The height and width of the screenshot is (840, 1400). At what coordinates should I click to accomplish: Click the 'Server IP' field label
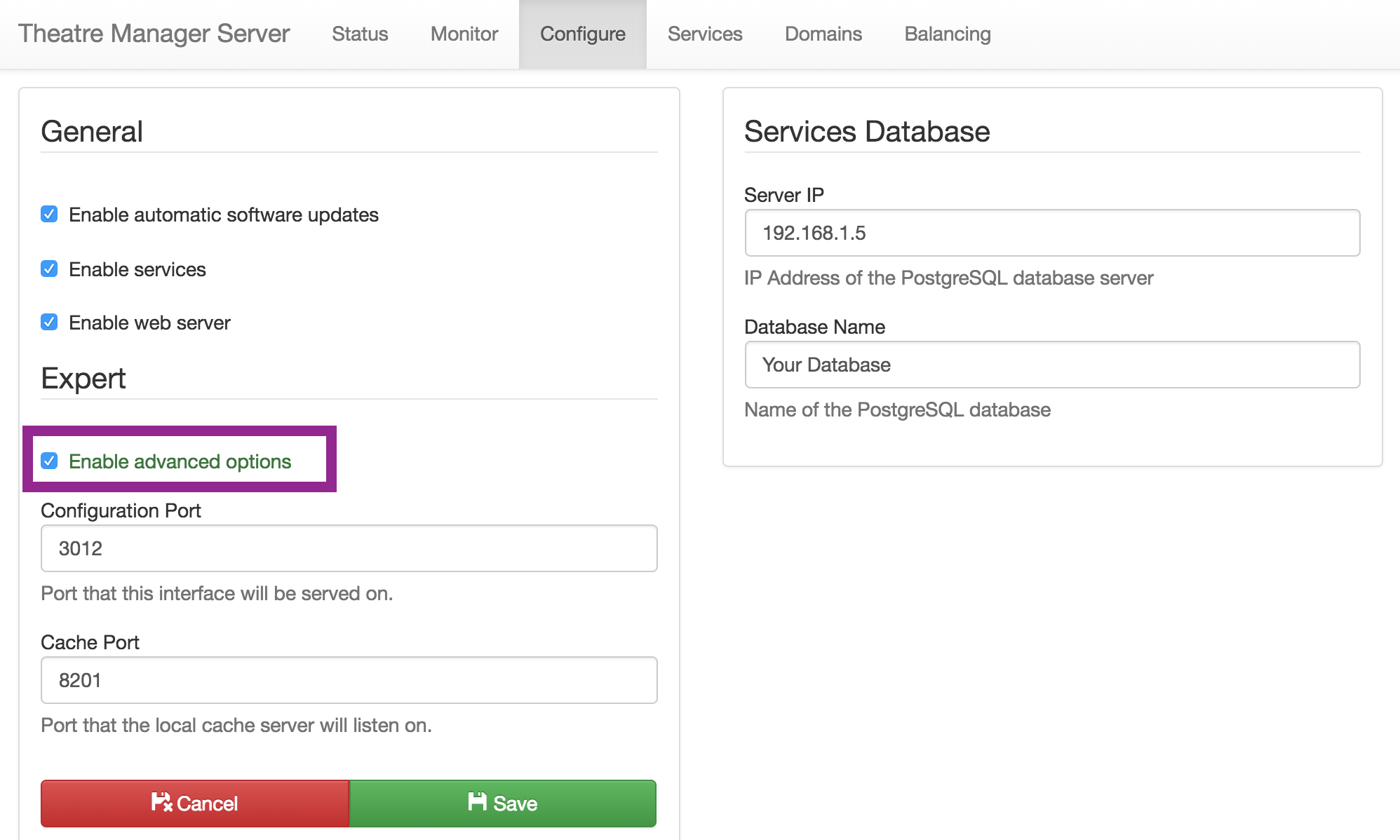point(784,195)
